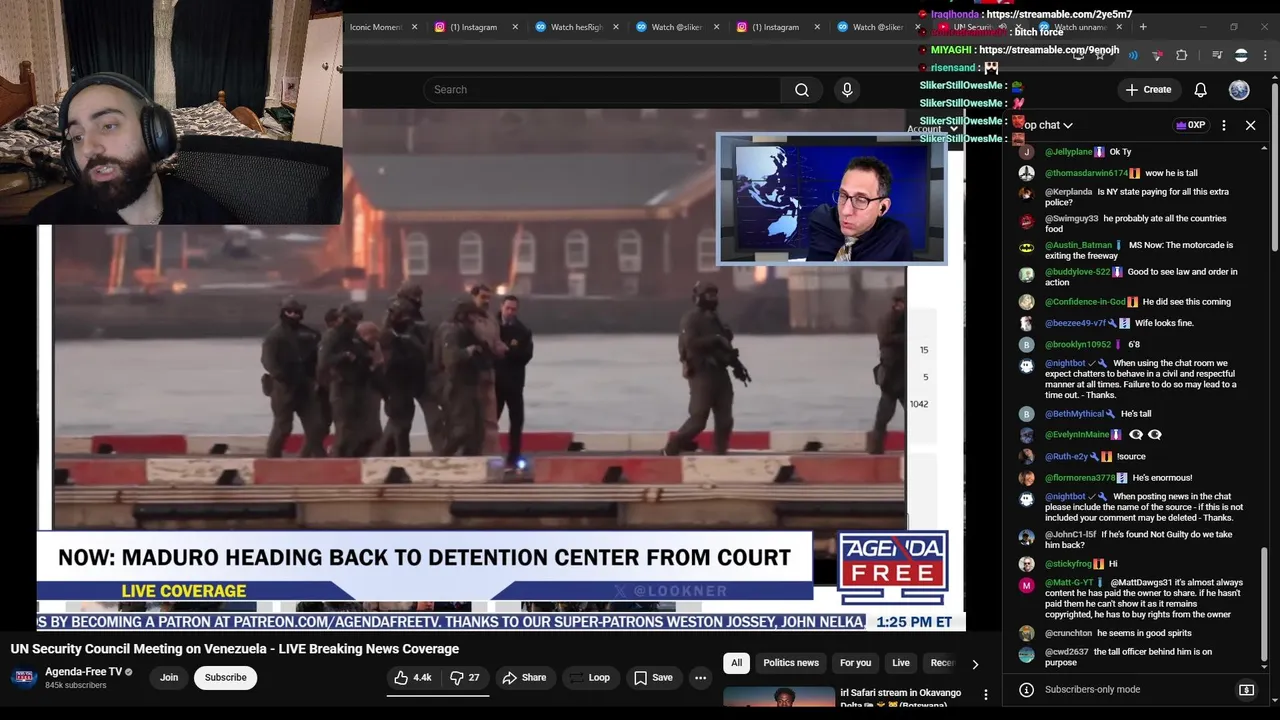
Task: Select the partially visible Recently uploaded chip
Action: (x=941, y=663)
